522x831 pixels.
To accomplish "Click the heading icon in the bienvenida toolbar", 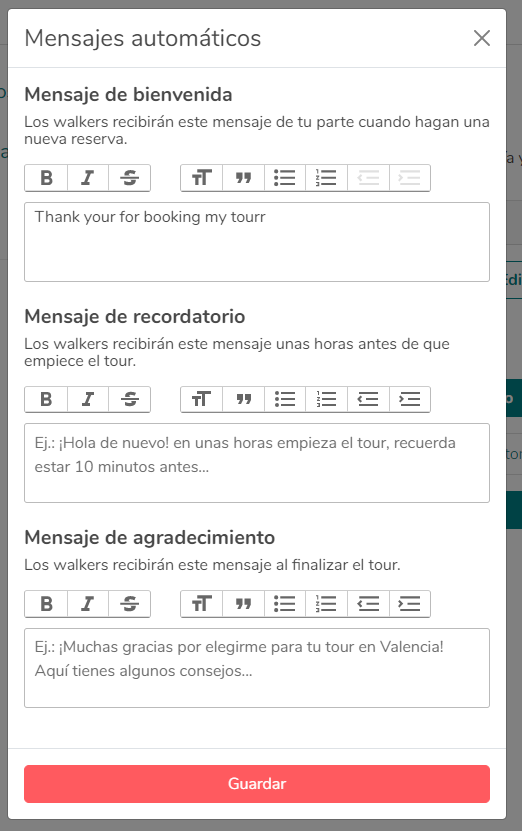I will click(201, 178).
